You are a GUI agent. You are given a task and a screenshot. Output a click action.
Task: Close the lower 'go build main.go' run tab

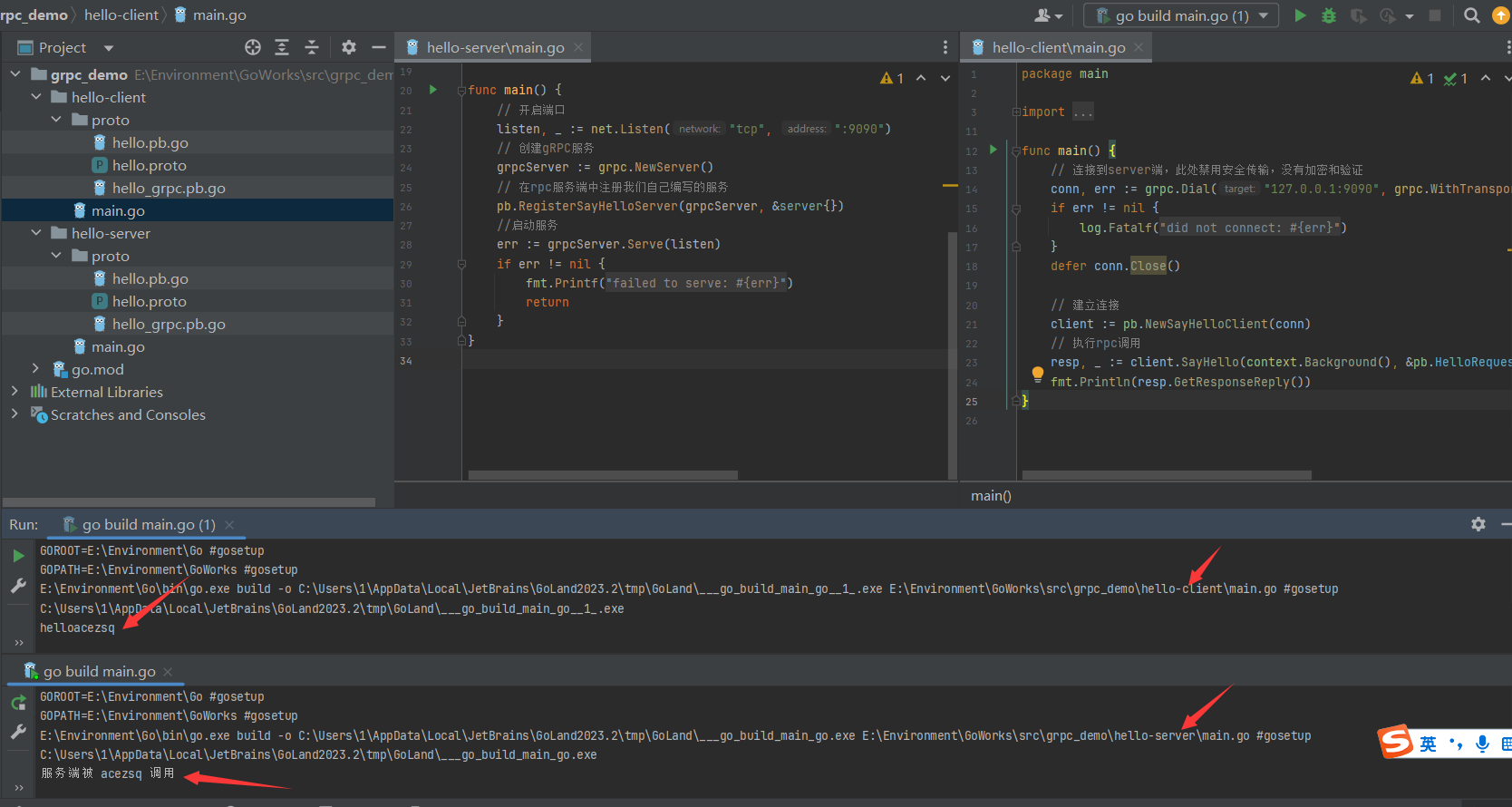coord(168,672)
